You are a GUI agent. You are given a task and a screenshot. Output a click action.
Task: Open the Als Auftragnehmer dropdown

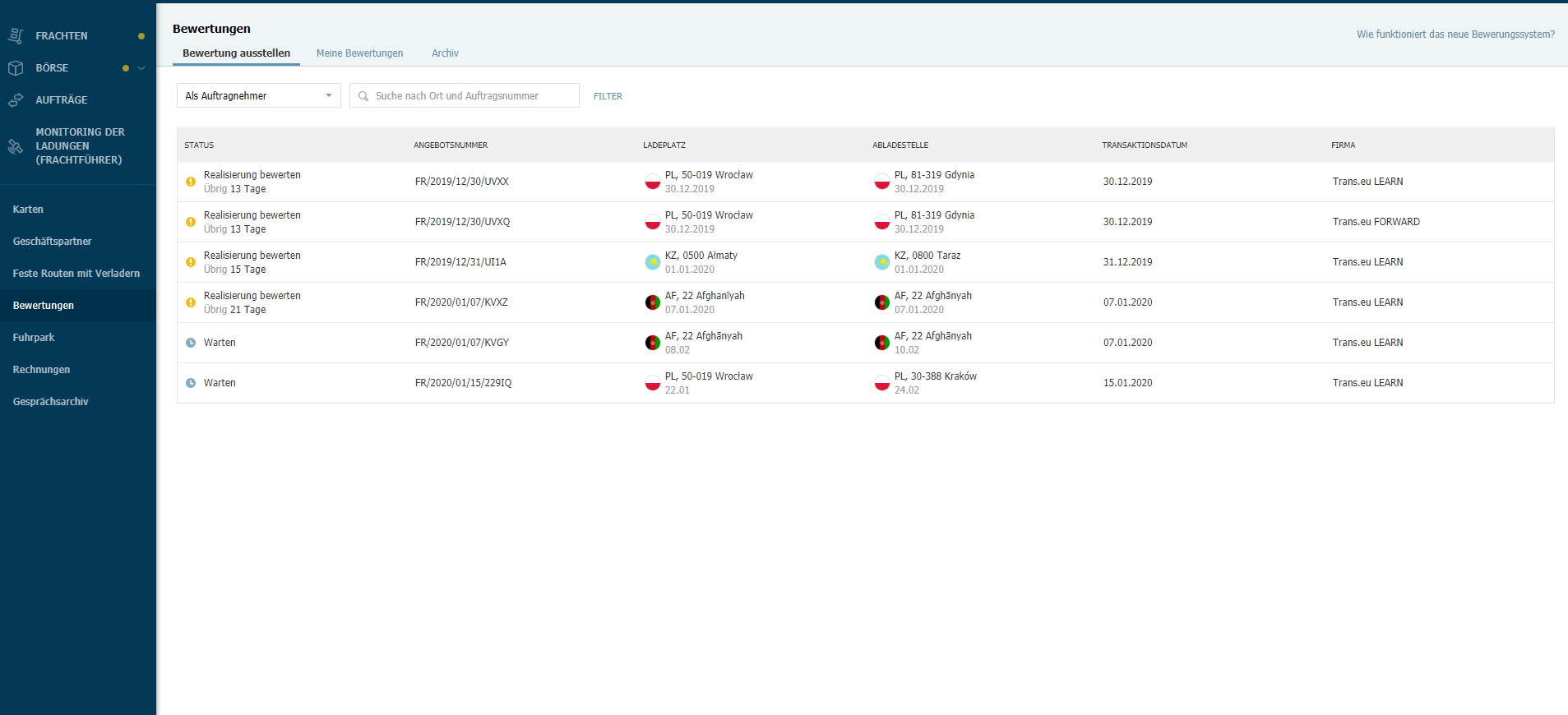click(259, 95)
